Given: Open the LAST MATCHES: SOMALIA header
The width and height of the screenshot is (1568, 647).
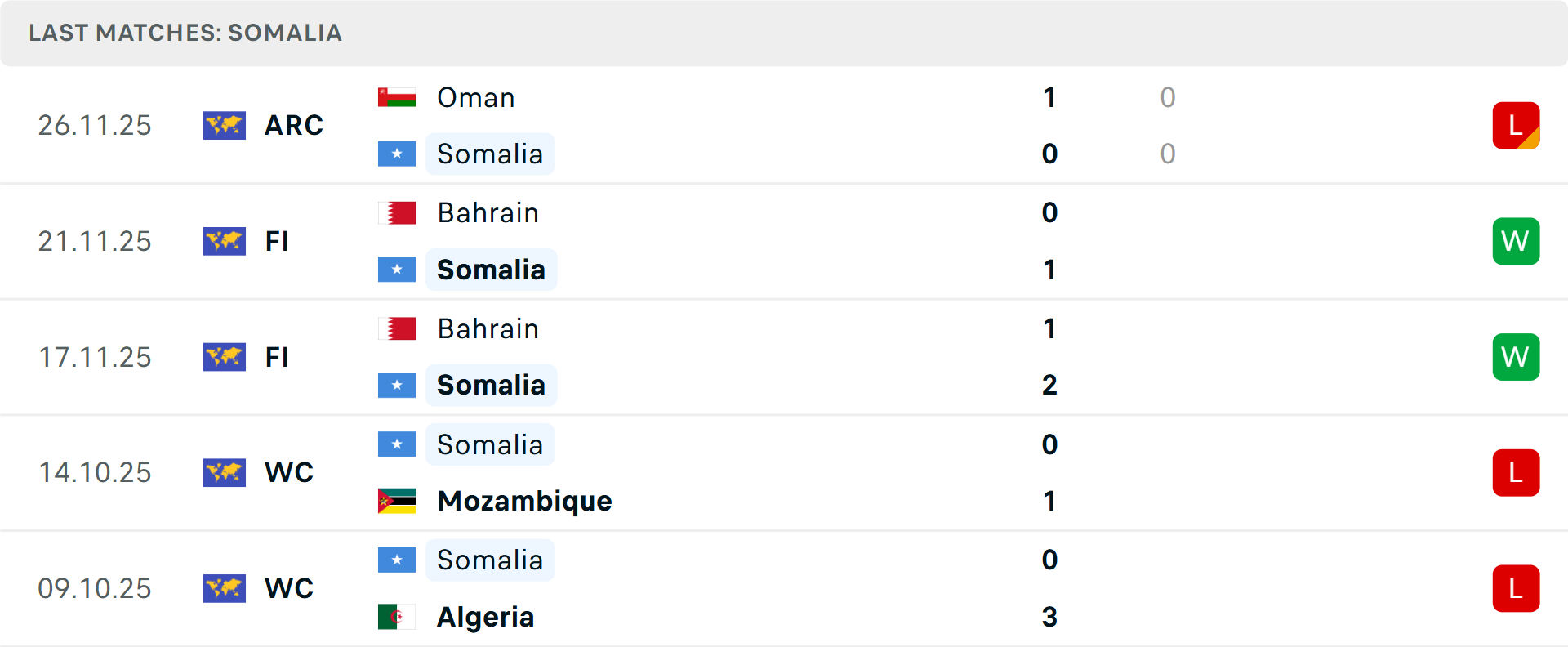Looking at the screenshot, I should (185, 33).
